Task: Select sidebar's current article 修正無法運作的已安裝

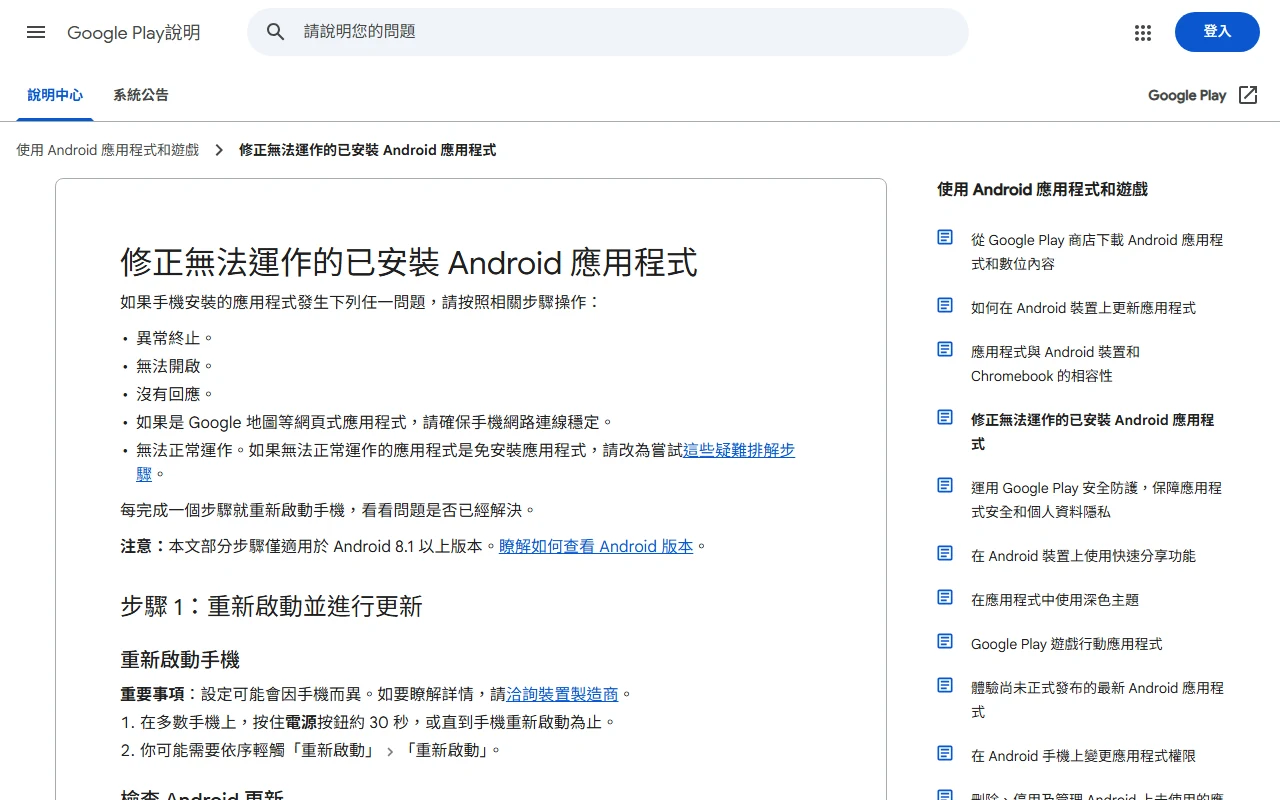Action: 1092,432
